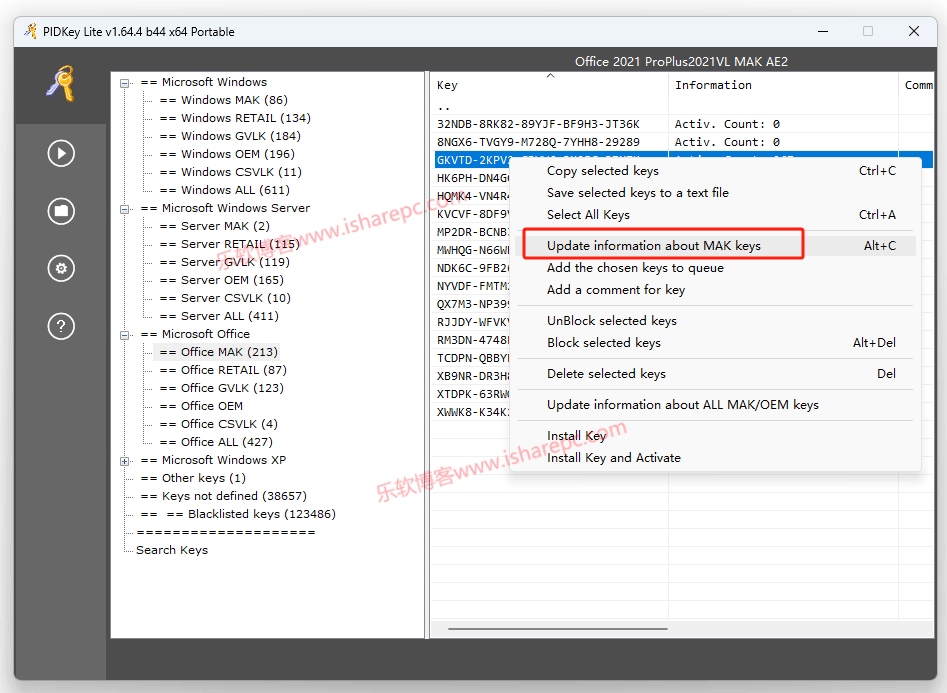This screenshot has height=693, width=947.
Task: Select key row 8NGX6-TVGY9-M728Q-7YHH8-29289
Action: click(682, 143)
